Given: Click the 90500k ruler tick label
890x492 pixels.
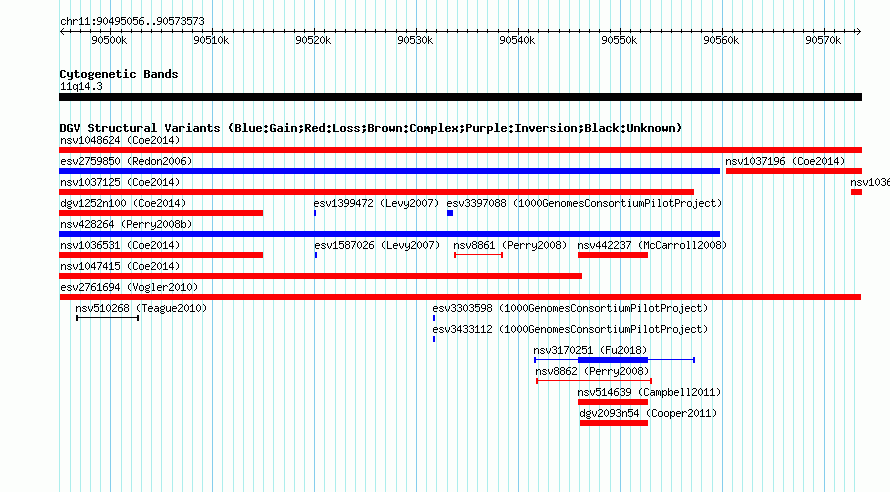Looking at the screenshot, I should coord(109,40).
